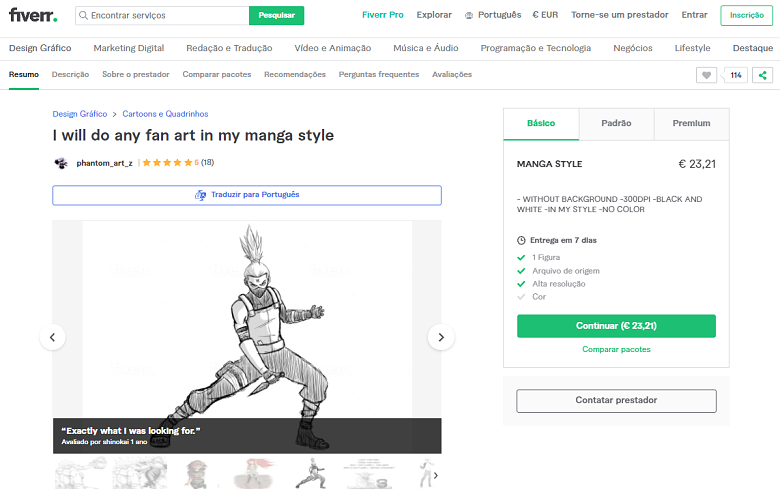Screen dimensions: 780x498
Task: Favorite this gig with heart icon
Action: pyautogui.click(x=706, y=75)
